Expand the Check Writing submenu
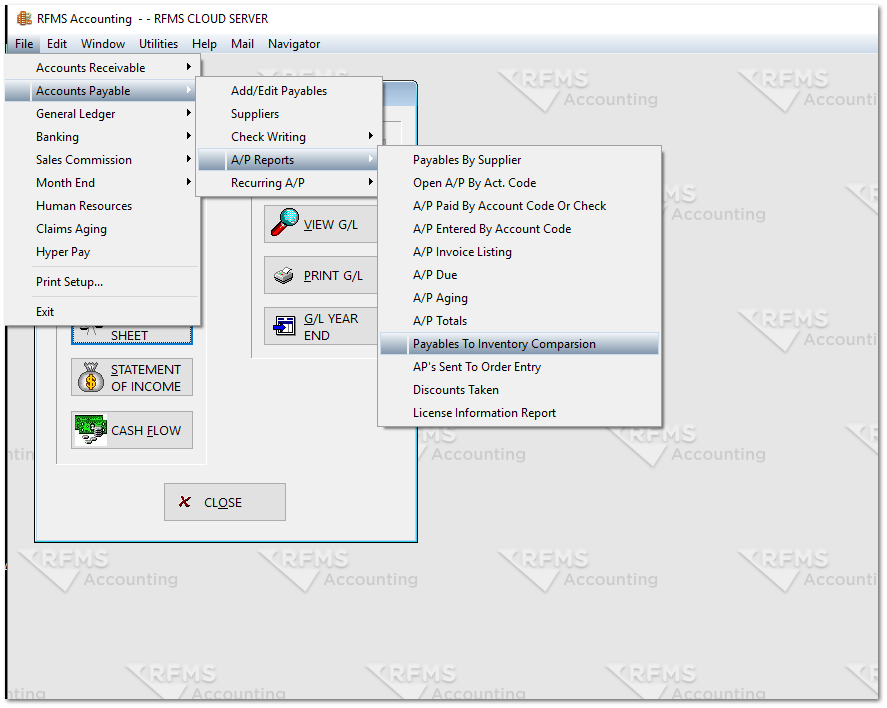The width and height of the screenshot is (887, 708). pyautogui.click(x=289, y=137)
